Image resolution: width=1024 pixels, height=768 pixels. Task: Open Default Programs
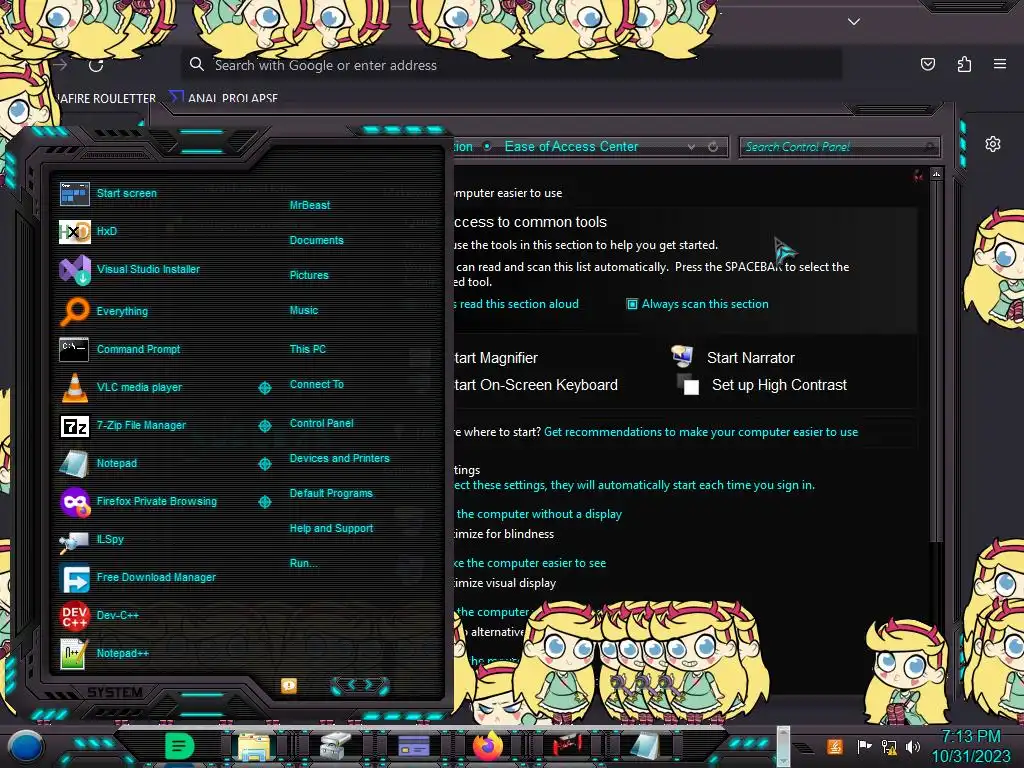[x=330, y=494]
